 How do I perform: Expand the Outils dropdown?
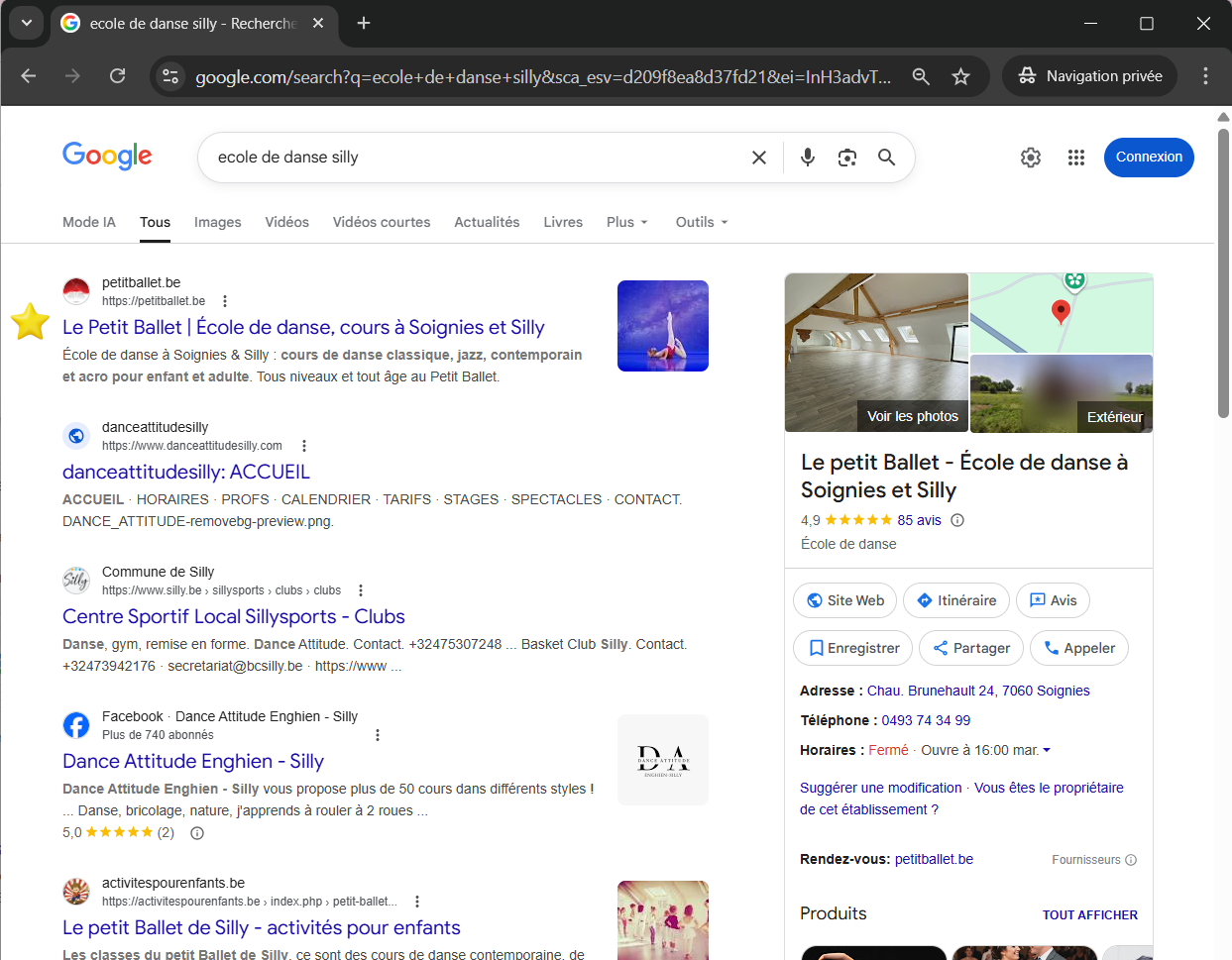pos(702,222)
